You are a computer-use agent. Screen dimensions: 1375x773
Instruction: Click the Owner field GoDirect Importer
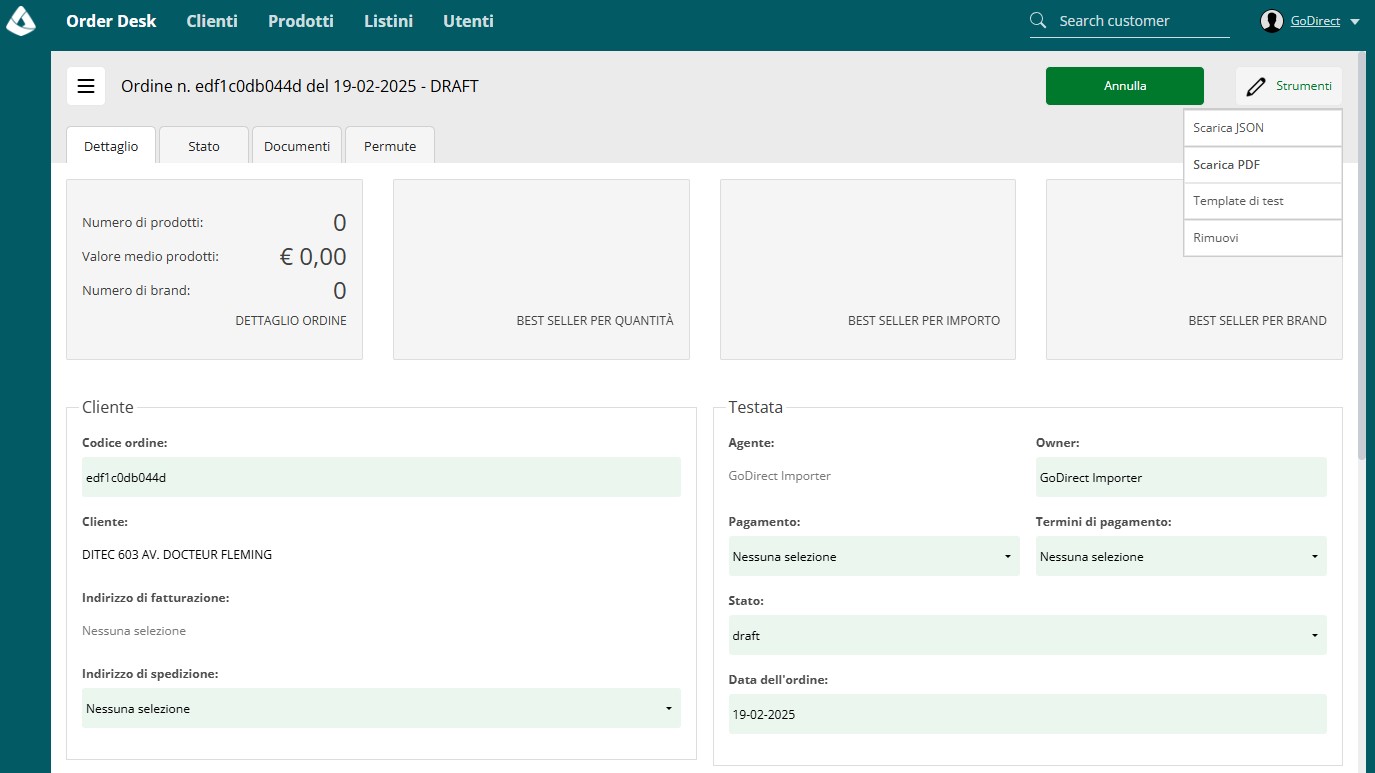click(x=1181, y=477)
